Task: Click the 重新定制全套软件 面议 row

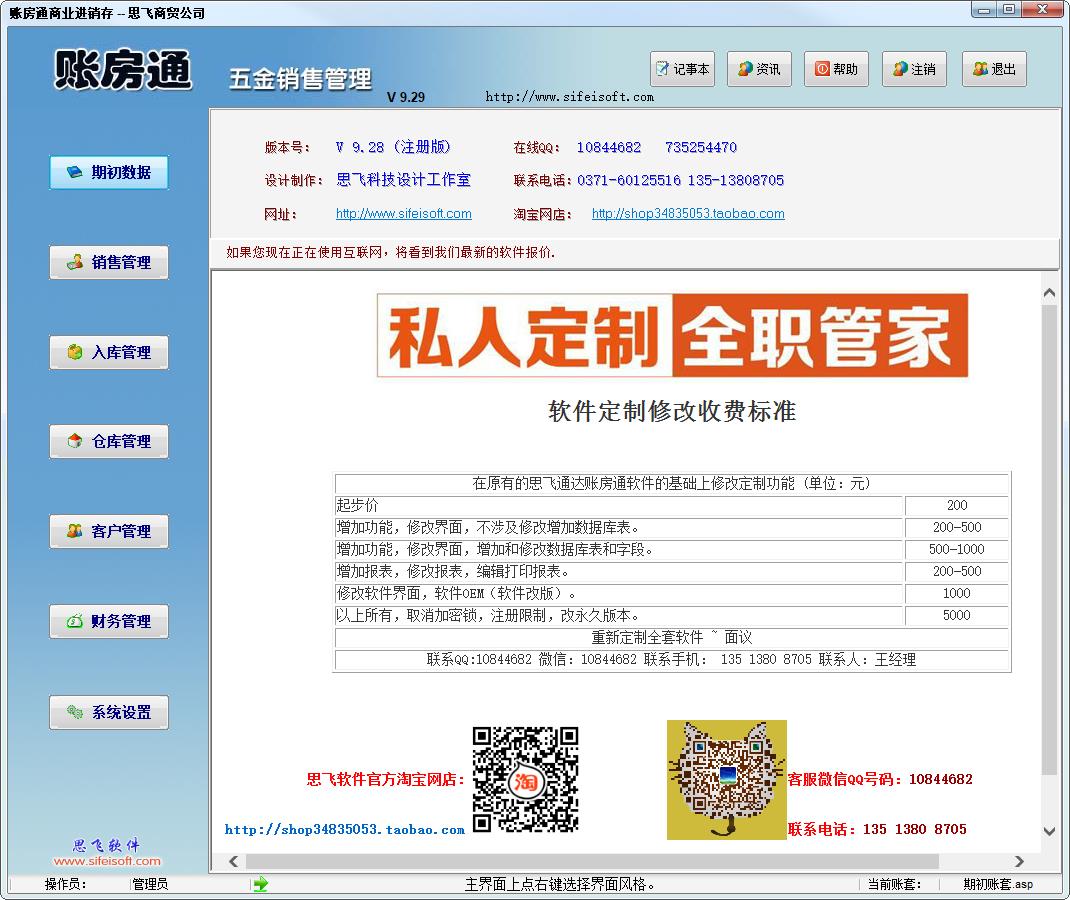Action: [x=671, y=637]
